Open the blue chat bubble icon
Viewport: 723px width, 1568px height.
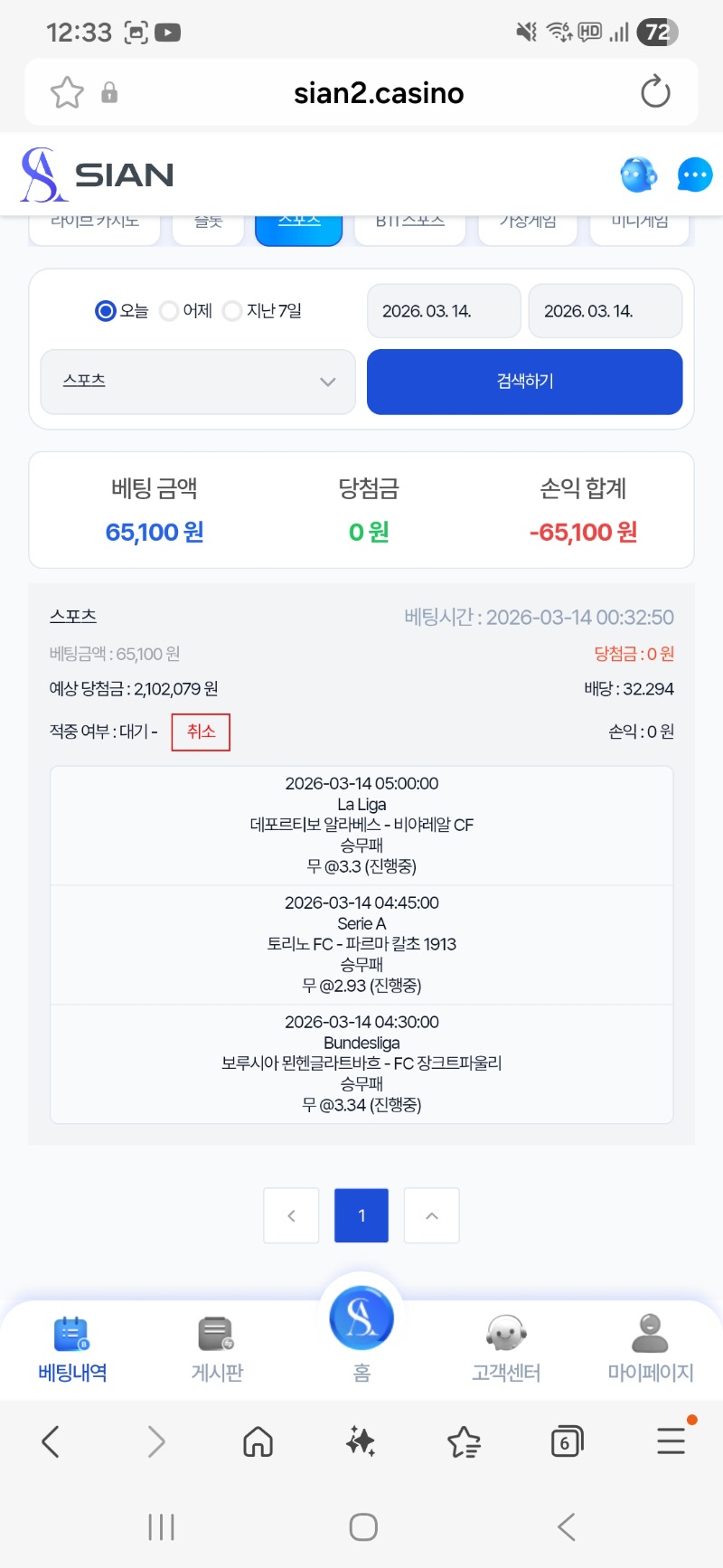pos(694,175)
